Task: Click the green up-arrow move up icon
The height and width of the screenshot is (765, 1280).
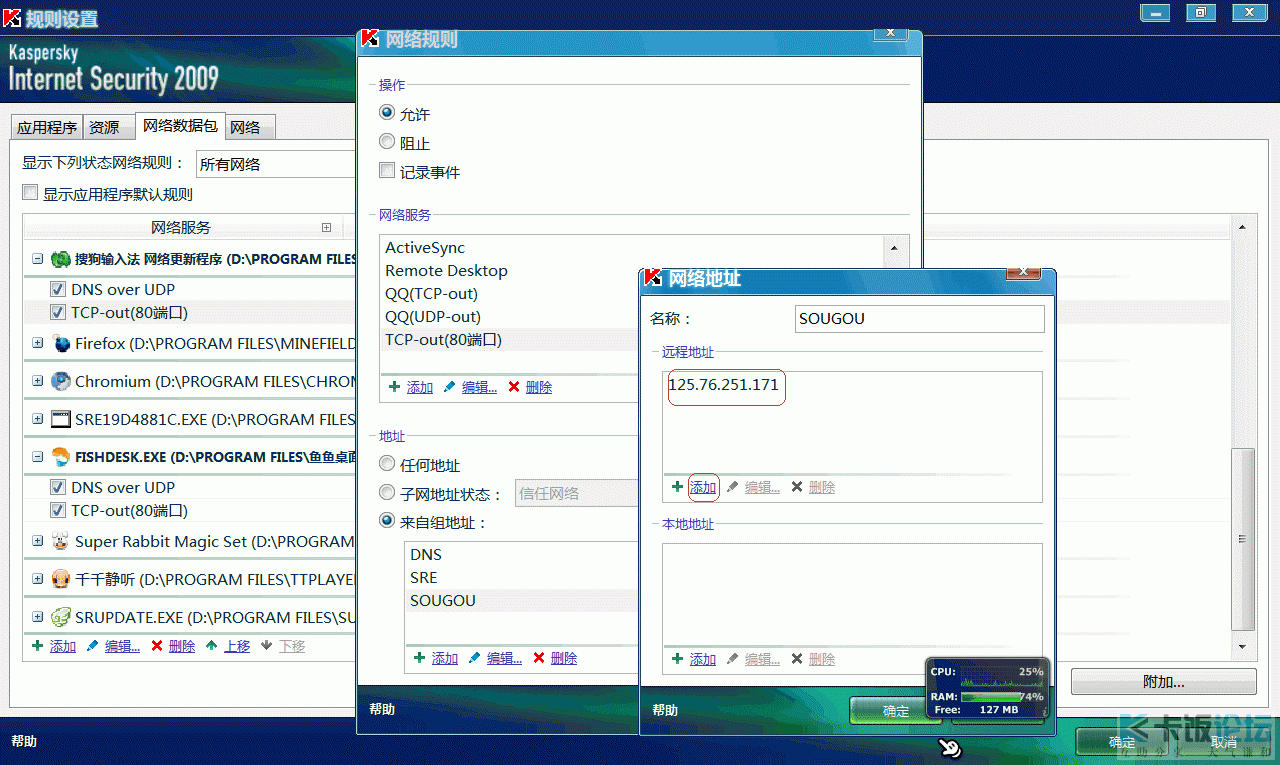Action: pos(211,646)
